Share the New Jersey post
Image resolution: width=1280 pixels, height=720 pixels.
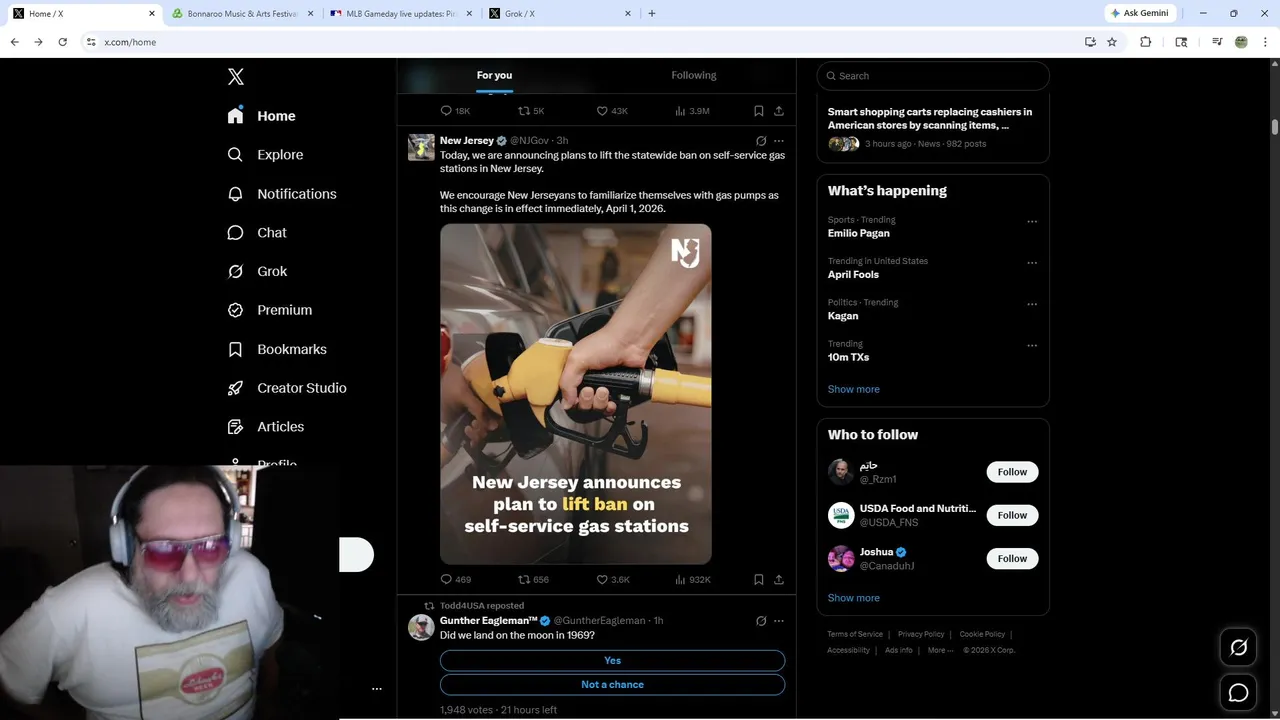coord(779,579)
